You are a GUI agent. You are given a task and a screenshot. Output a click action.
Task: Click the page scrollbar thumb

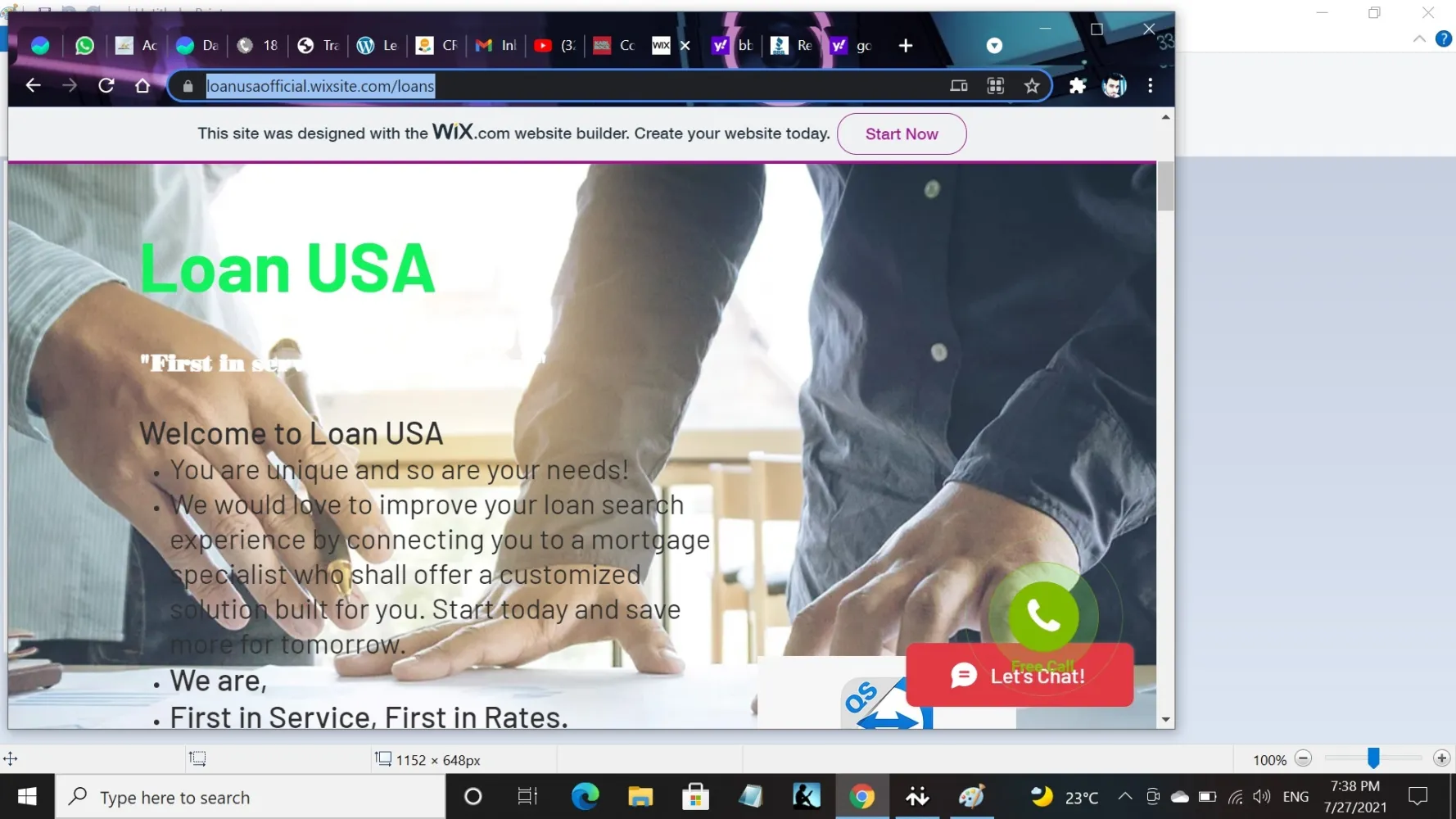(1165, 186)
